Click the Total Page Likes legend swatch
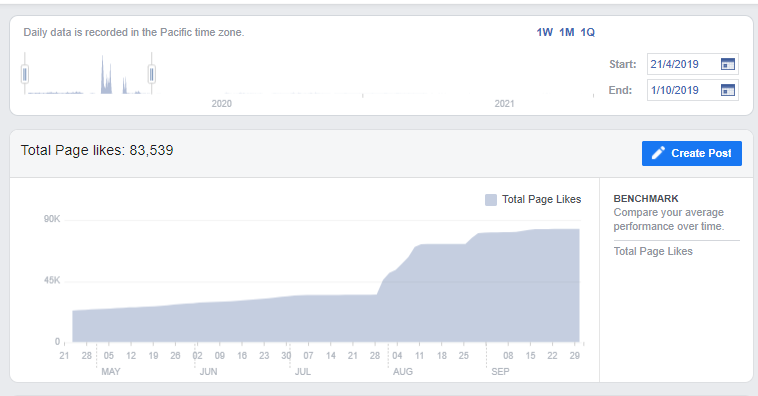The image size is (758, 396). click(491, 200)
